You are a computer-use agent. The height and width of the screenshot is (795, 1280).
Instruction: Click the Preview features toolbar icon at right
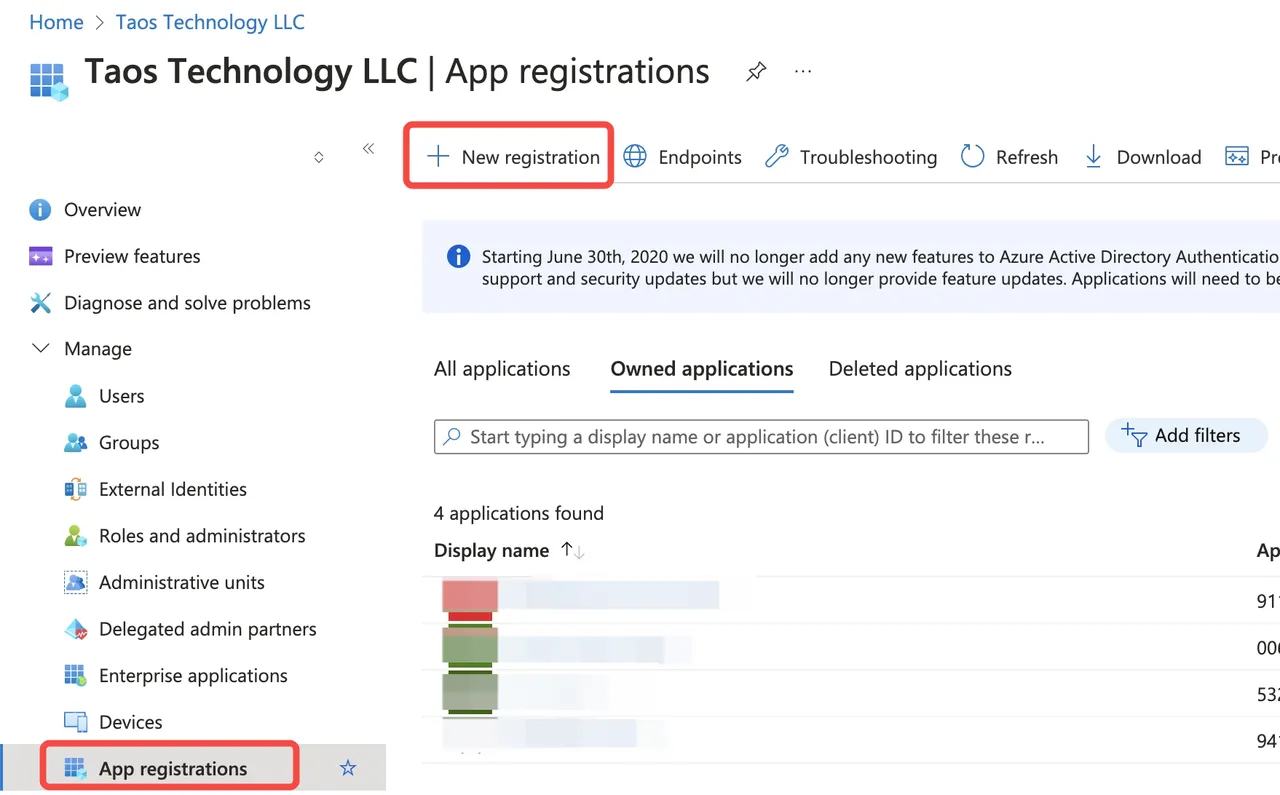click(x=1237, y=157)
